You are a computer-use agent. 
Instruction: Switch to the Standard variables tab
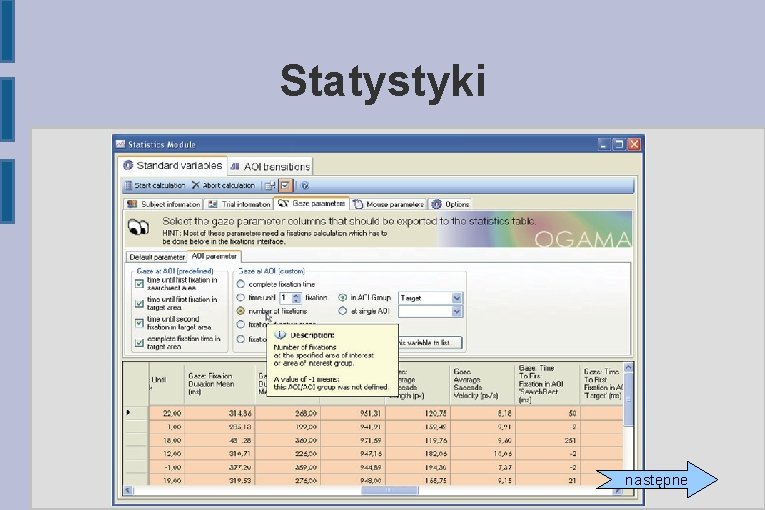(173, 165)
